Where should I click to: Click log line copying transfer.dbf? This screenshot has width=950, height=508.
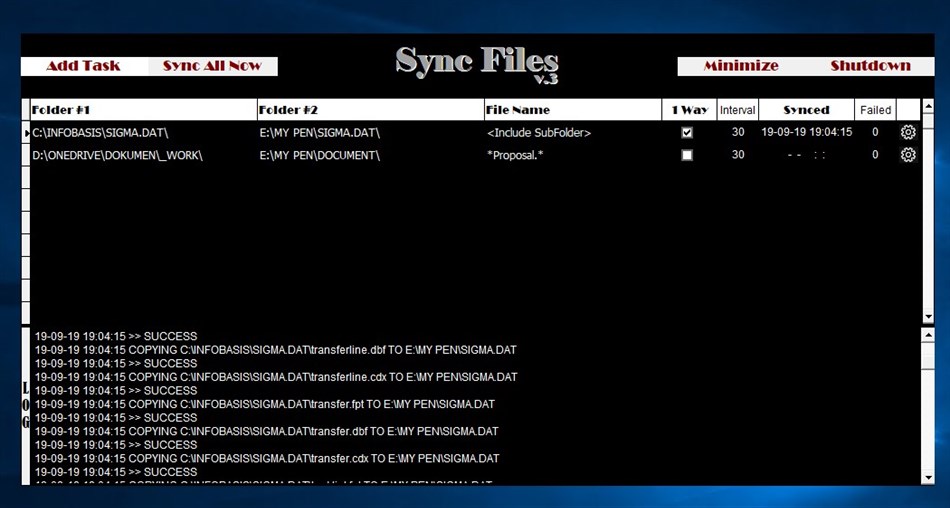coord(266,431)
